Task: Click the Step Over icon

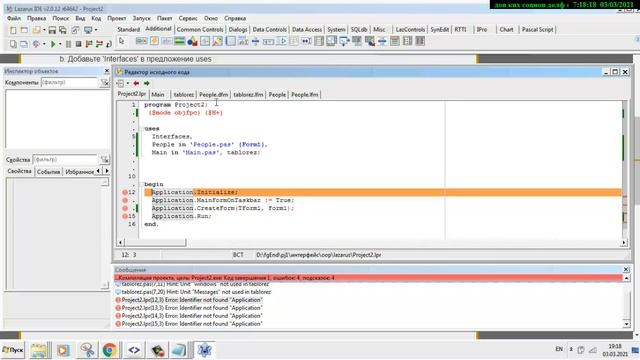Action: coord(99,44)
